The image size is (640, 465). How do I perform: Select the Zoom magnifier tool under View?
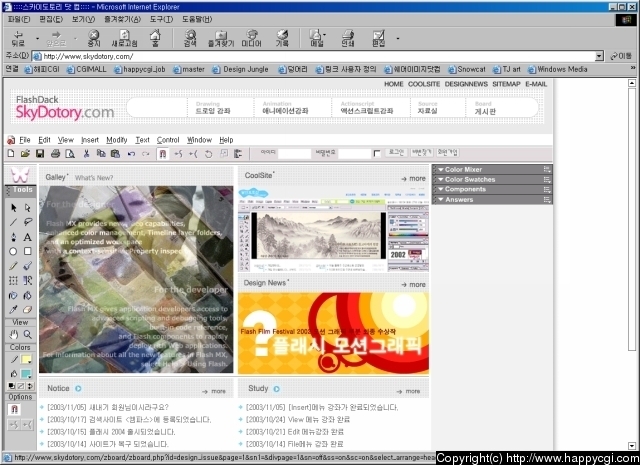pos(27,335)
